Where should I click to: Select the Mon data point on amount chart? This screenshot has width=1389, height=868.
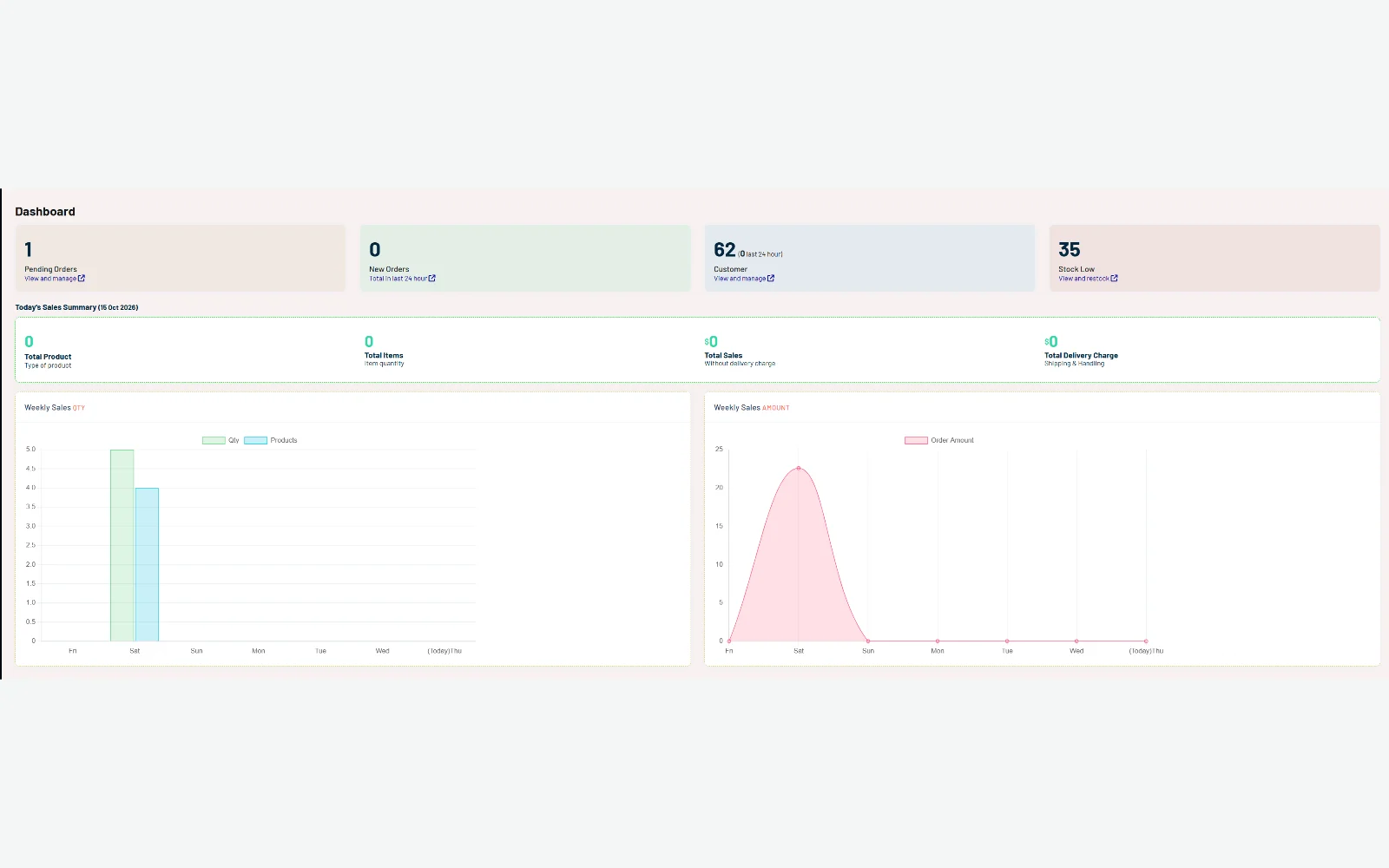pos(938,641)
